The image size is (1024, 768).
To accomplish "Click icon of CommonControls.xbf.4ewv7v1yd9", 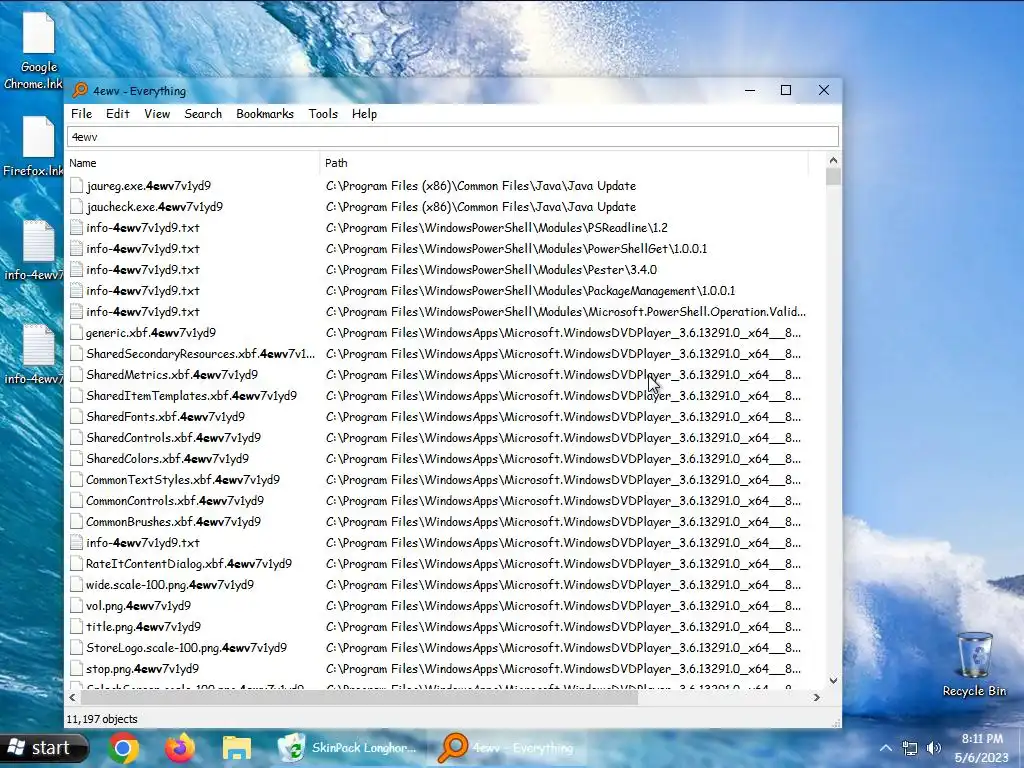I will (x=76, y=501).
